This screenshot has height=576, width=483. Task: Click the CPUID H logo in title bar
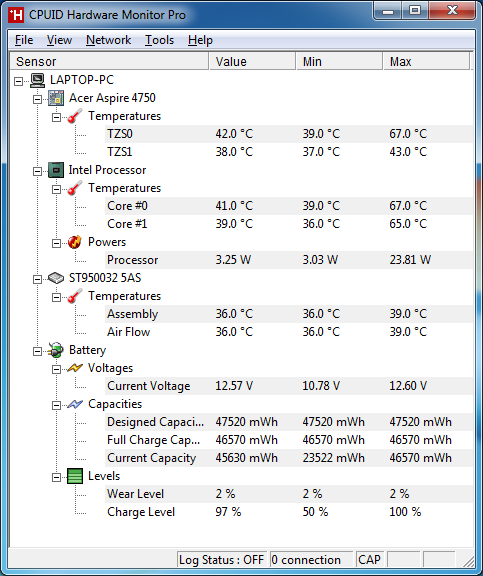coord(16,15)
